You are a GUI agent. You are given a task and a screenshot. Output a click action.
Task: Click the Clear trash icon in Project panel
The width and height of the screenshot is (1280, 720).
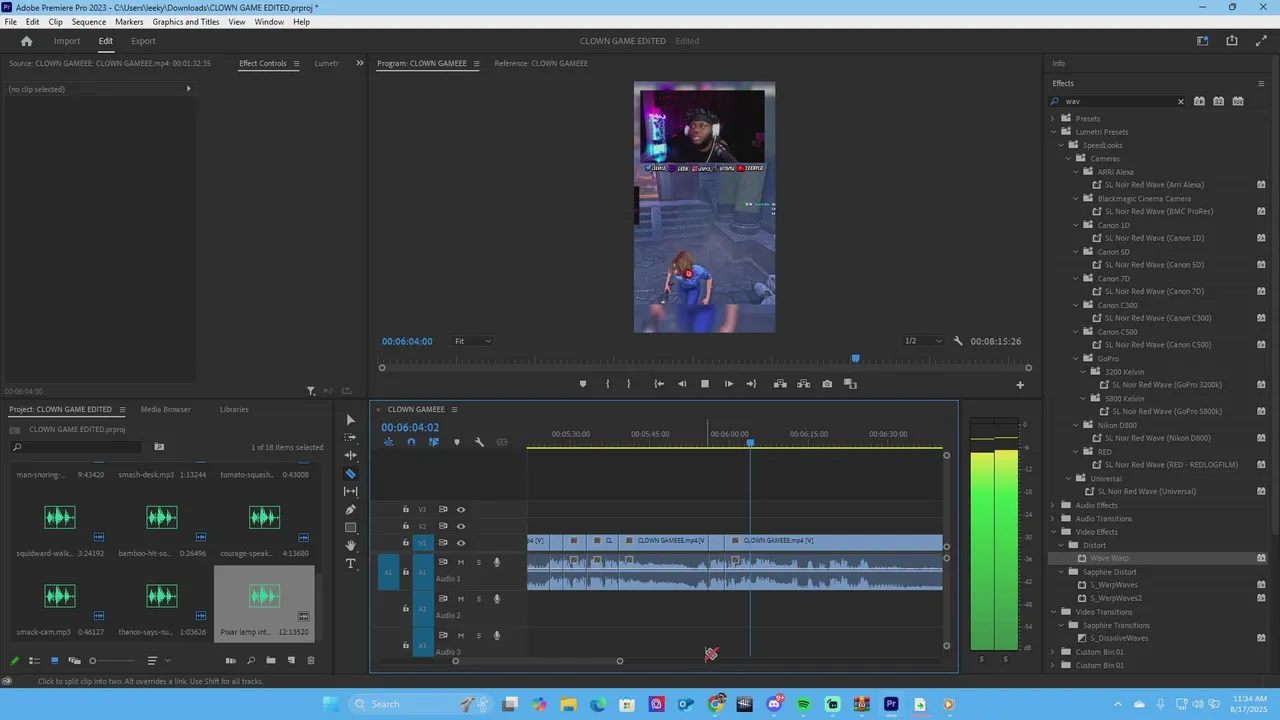311,661
